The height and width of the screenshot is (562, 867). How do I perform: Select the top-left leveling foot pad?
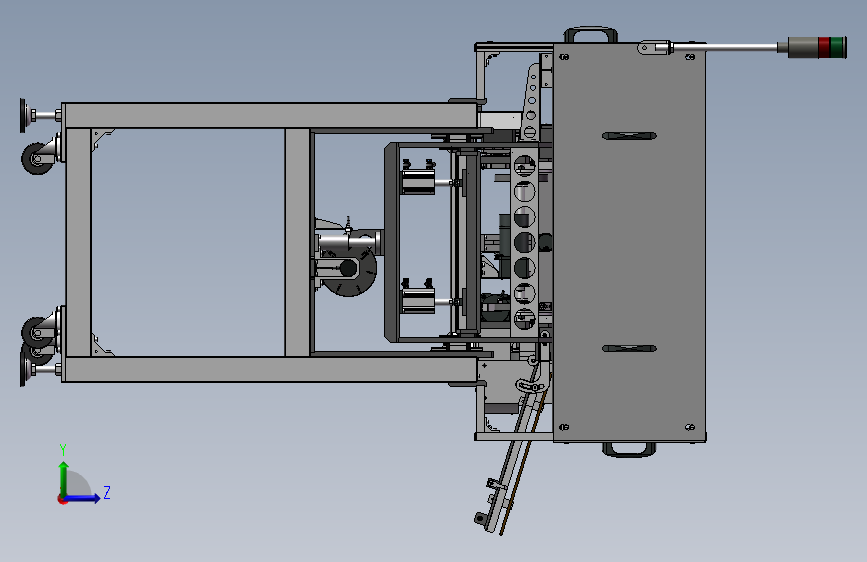tap(23, 116)
